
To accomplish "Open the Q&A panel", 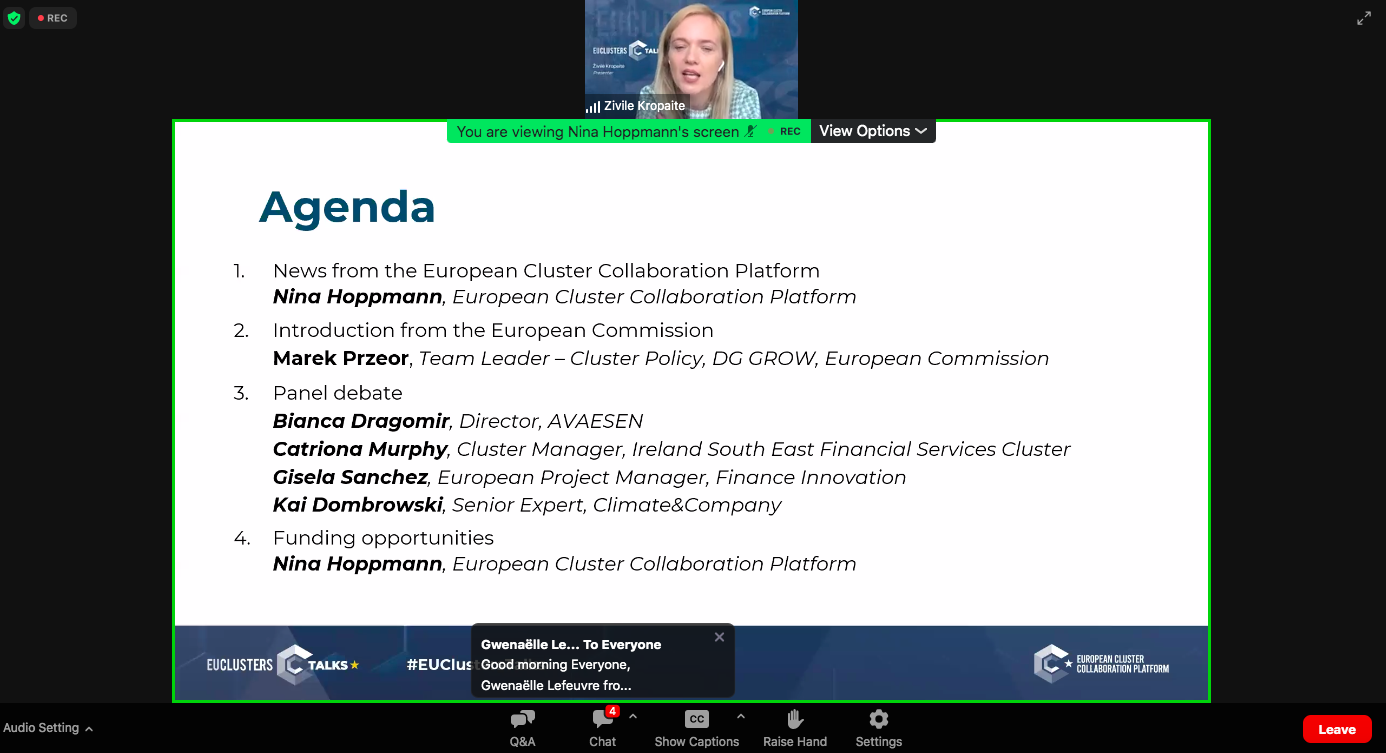I will [x=522, y=727].
